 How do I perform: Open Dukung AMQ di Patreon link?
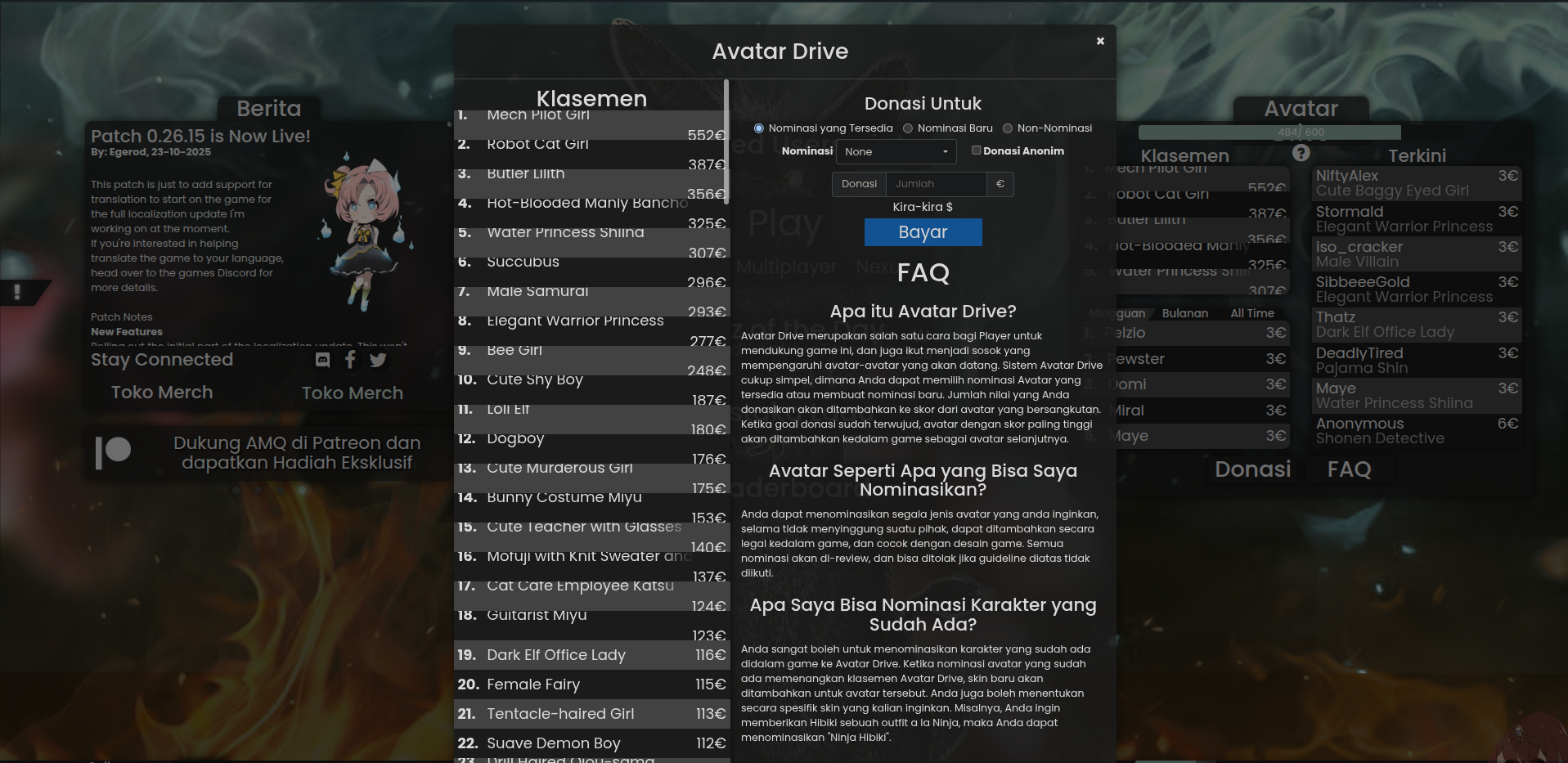(x=297, y=453)
